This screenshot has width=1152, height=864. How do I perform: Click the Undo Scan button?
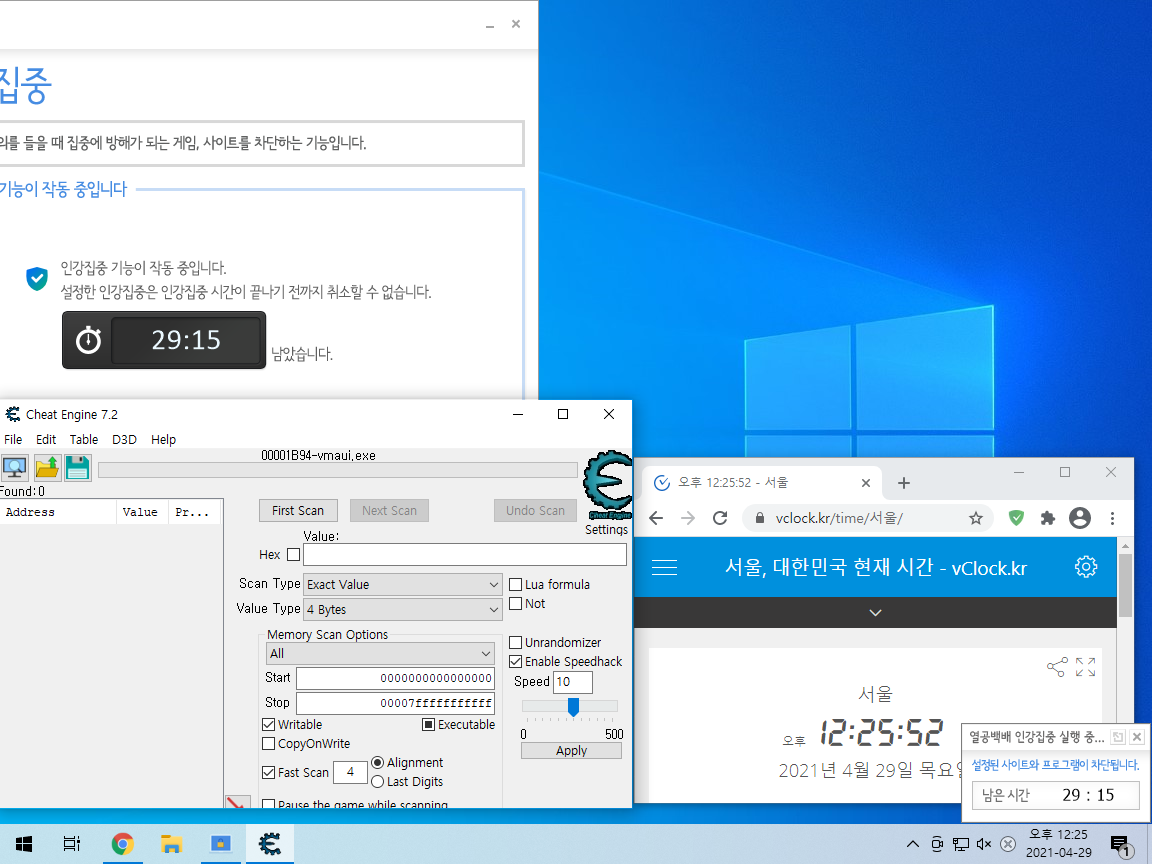535,511
